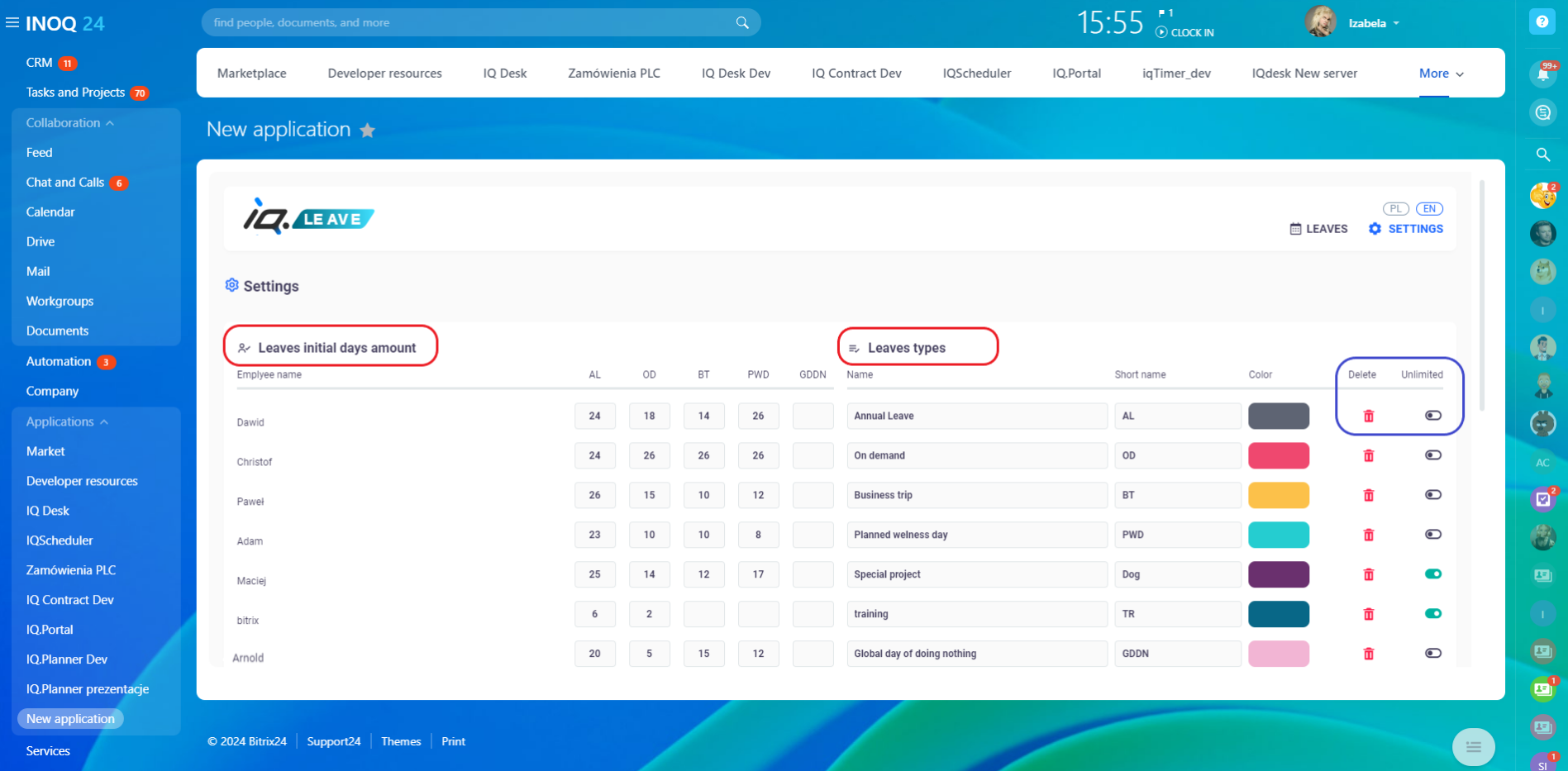Click the Settings gear icon in IQ Leave header
The height and width of the screenshot is (771, 1568).
(1375, 229)
